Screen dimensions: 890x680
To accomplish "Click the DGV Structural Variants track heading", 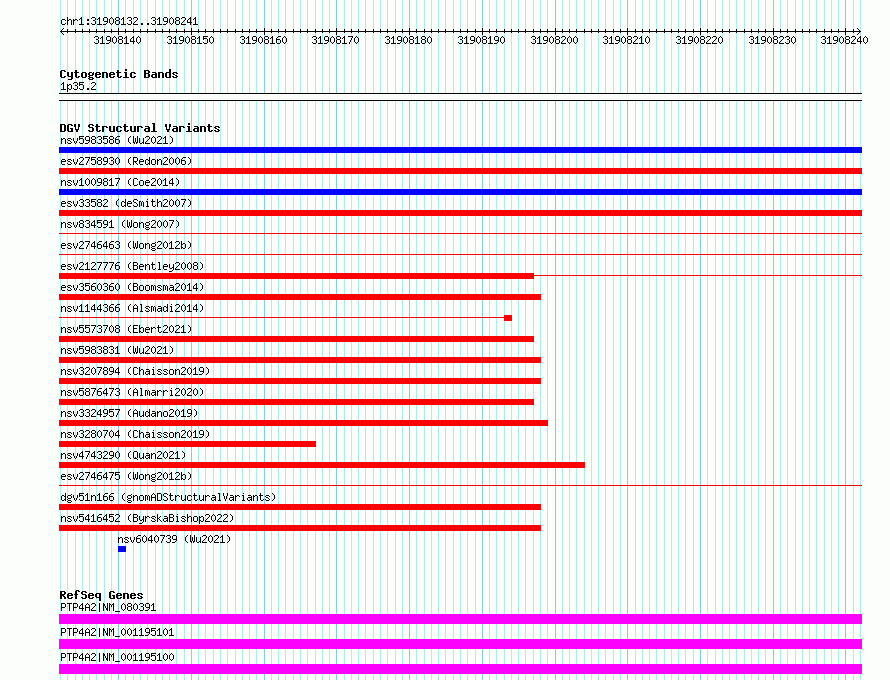I will tap(140, 128).
